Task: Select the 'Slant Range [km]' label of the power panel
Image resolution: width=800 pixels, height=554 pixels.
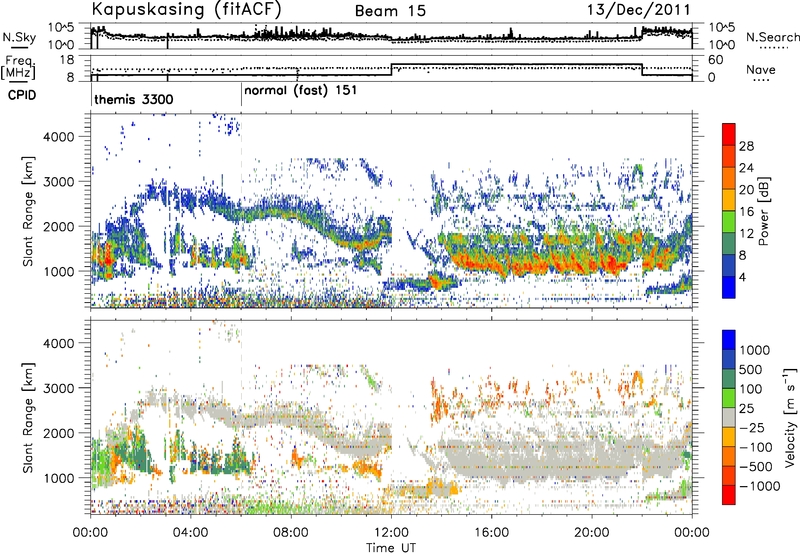Action: click(x=28, y=211)
